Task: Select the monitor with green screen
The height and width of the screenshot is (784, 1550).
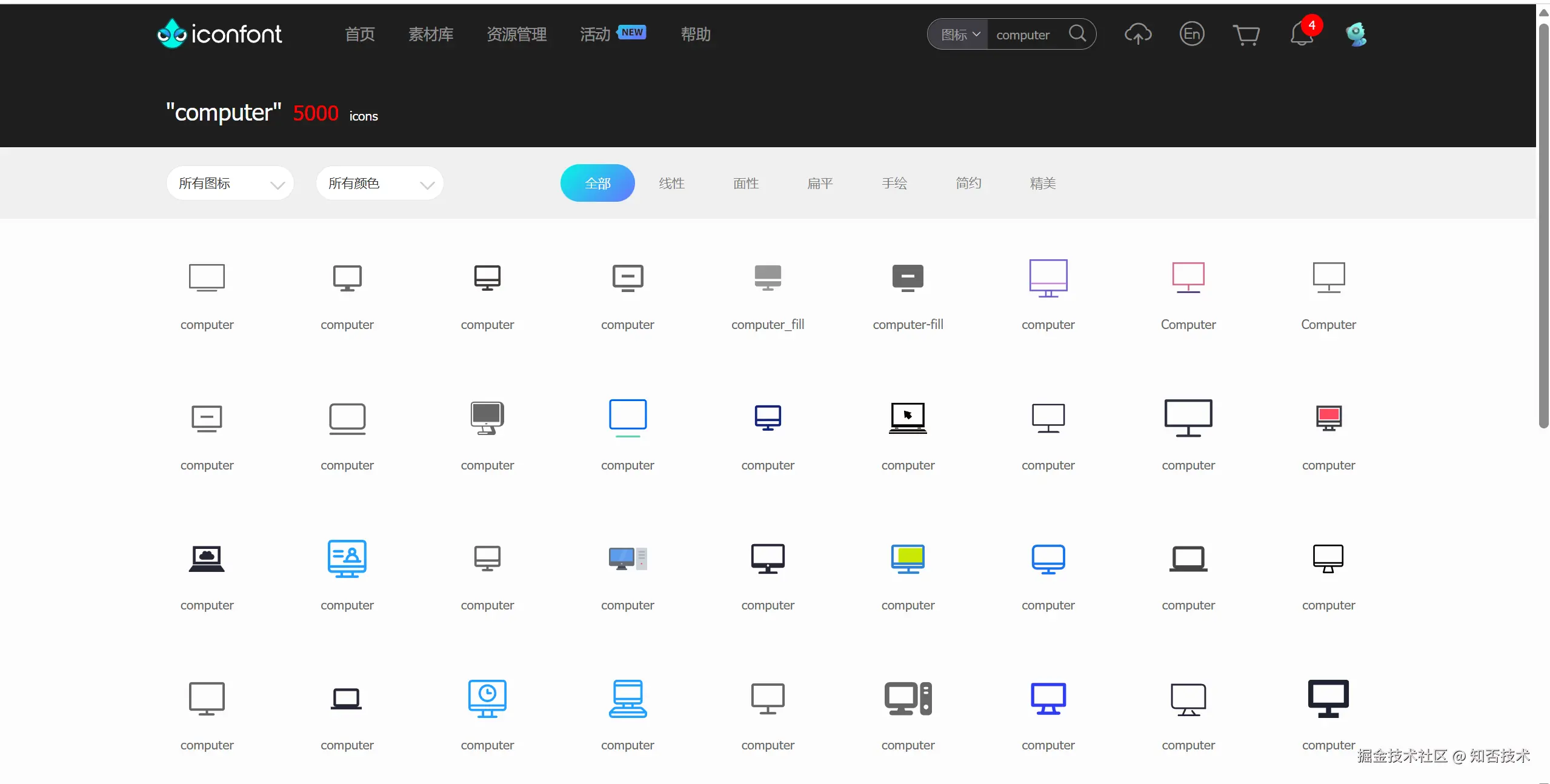Action: (x=907, y=558)
